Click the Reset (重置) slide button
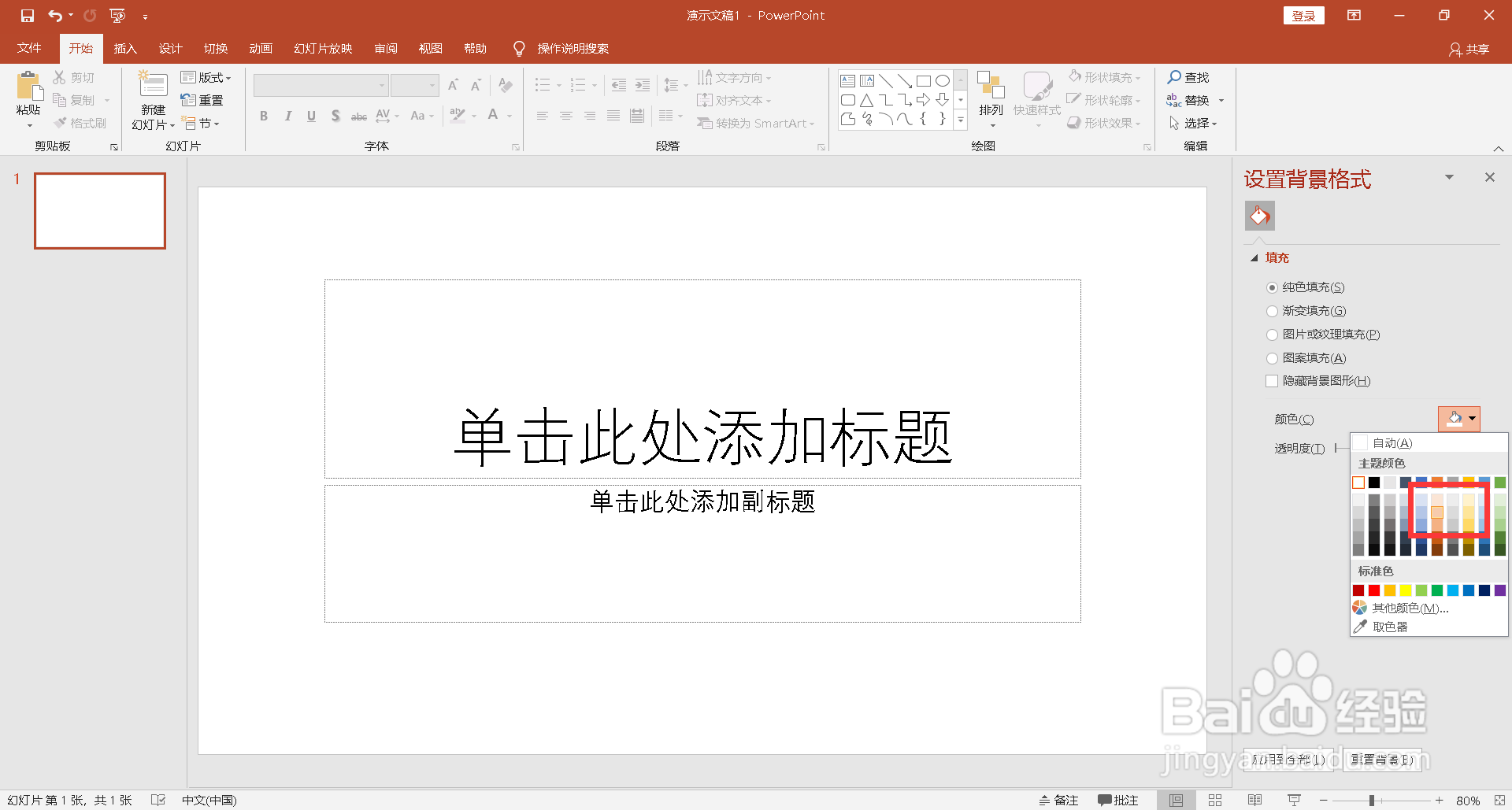This screenshot has width=1512, height=810. coord(202,100)
